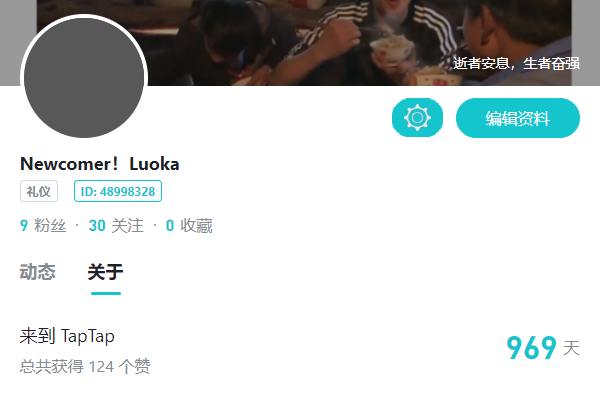The height and width of the screenshot is (403, 600).
Task: Click the 总共获得 124 个赞 likes text
Action: (85, 366)
